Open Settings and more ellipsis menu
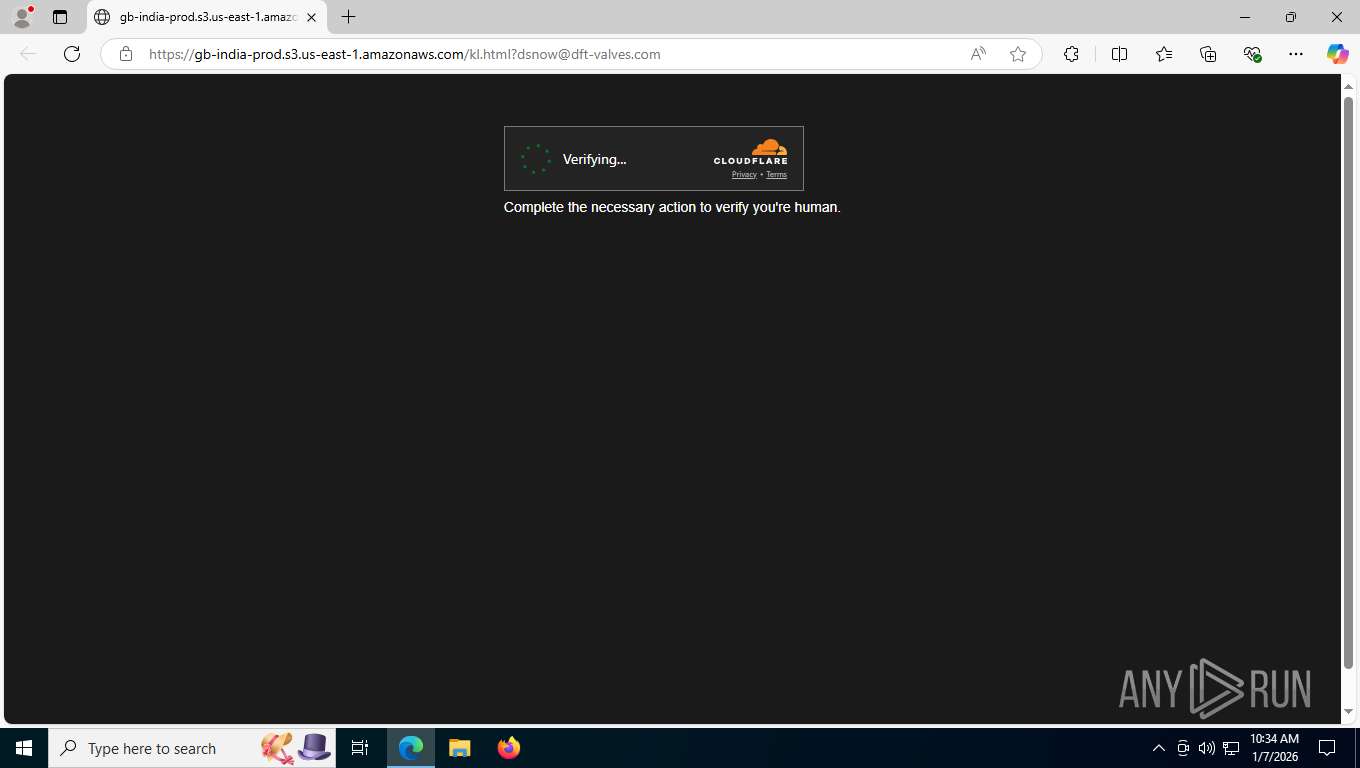This screenshot has width=1360, height=768. [1296, 54]
